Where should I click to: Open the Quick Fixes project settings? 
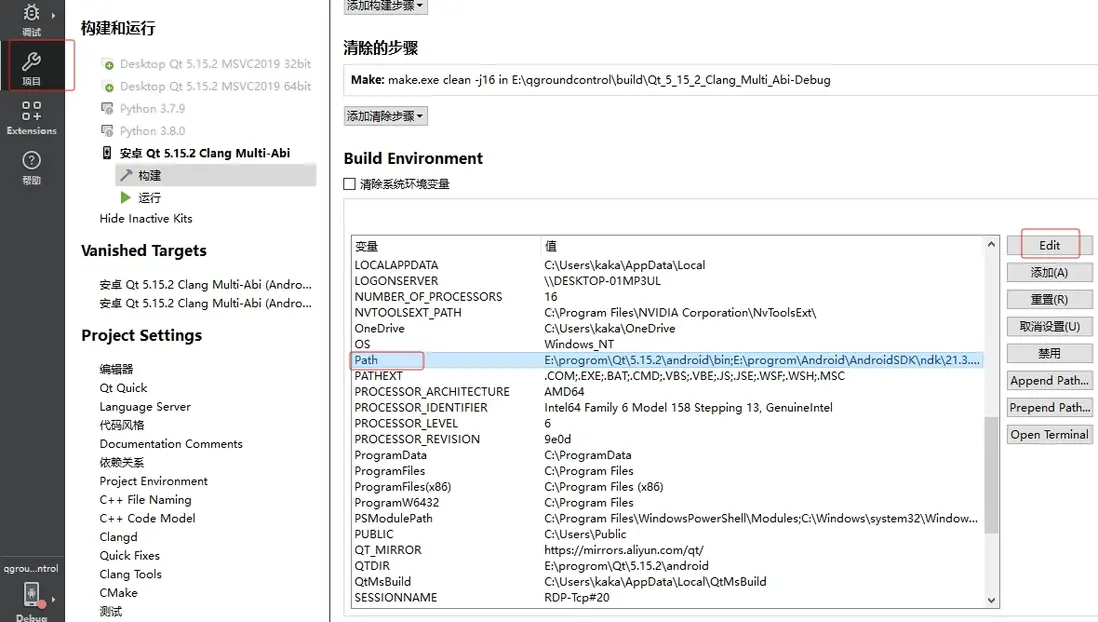[129, 556]
